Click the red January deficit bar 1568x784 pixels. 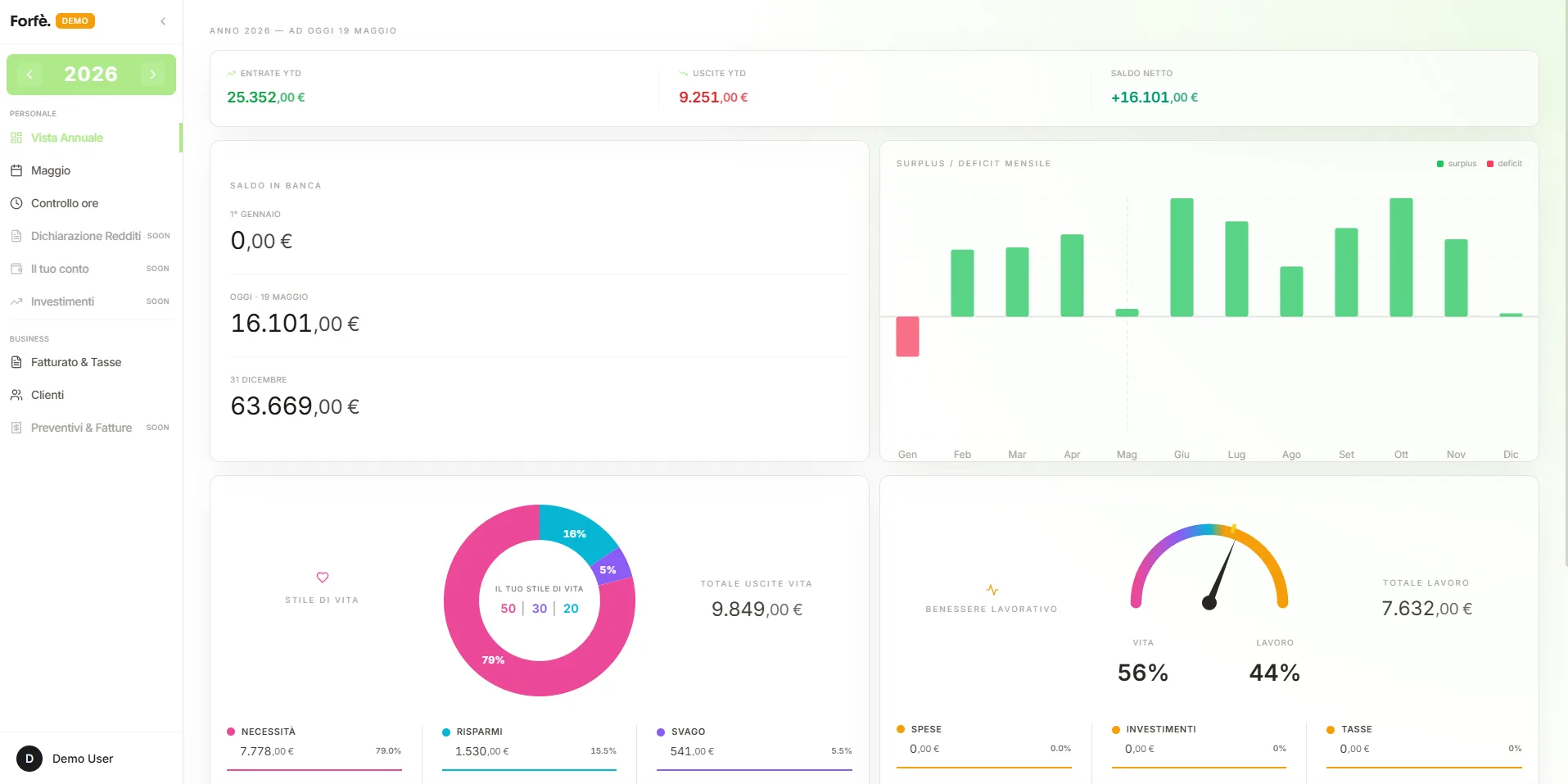tap(907, 337)
